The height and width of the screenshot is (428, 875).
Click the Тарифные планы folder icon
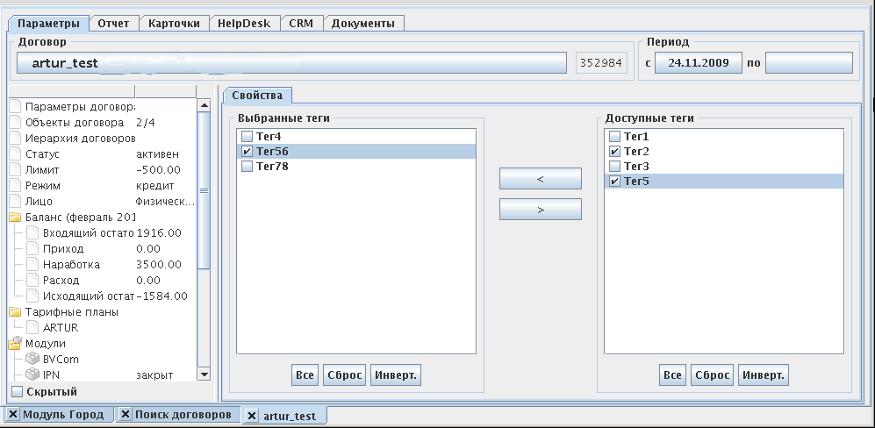pos(16,312)
